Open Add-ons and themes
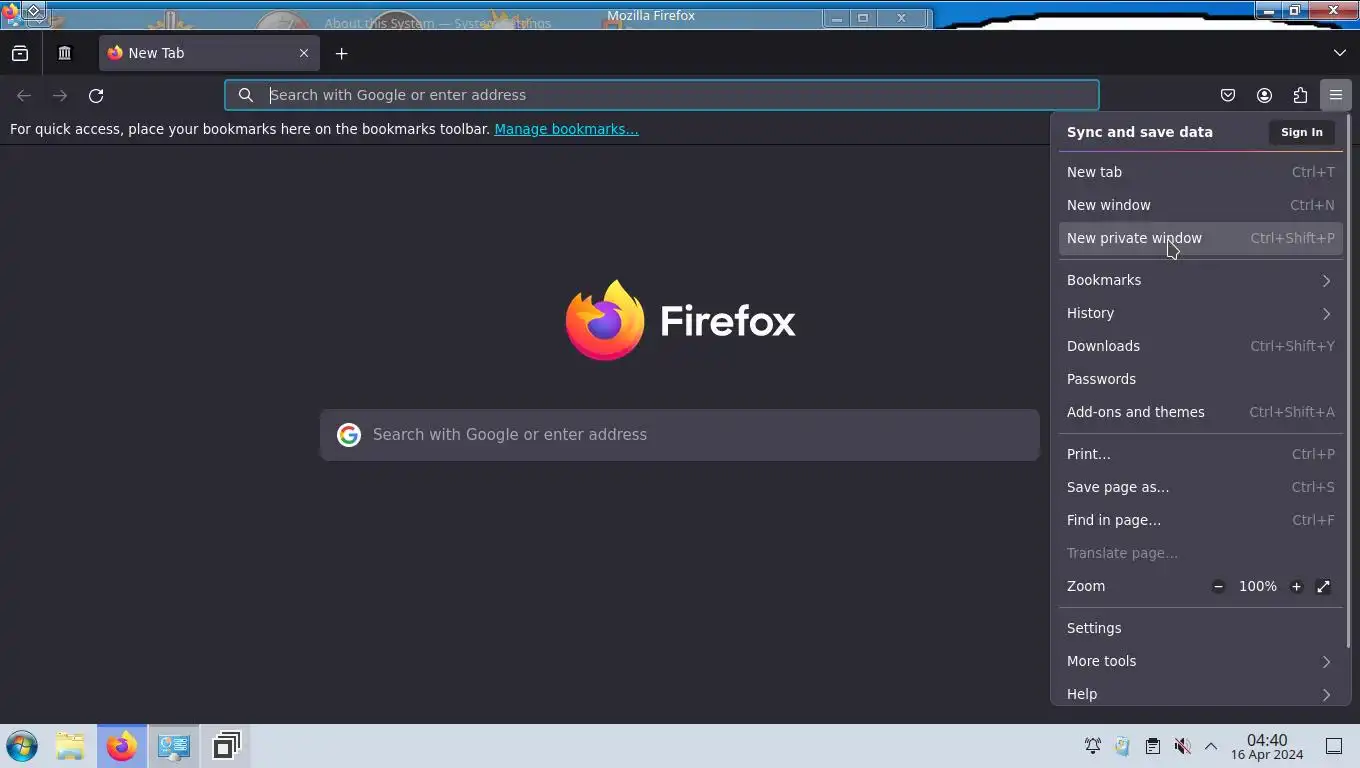The height and width of the screenshot is (768, 1360). pyautogui.click(x=1200, y=412)
